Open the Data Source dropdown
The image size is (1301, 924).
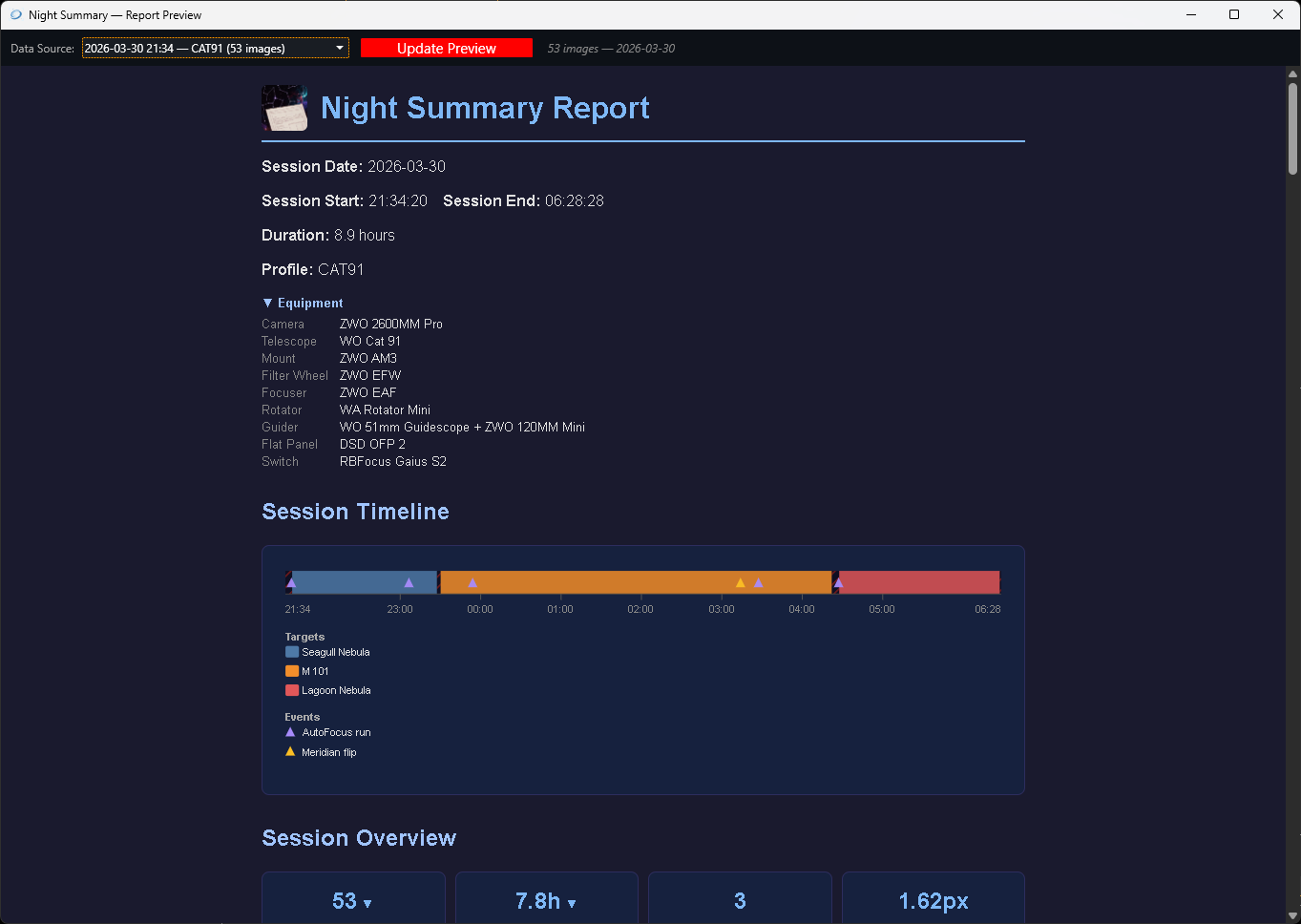(x=339, y=47)
